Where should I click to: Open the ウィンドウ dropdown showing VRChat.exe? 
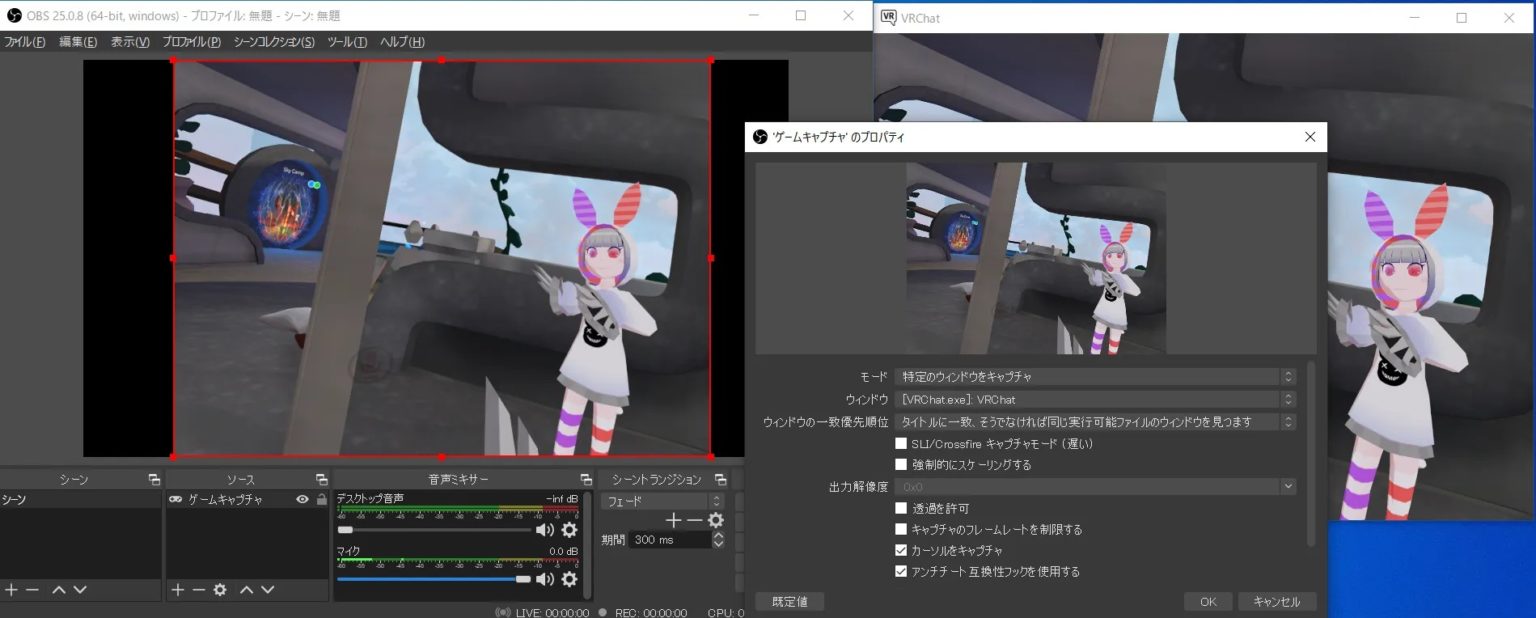click(x=1090, y=398)
